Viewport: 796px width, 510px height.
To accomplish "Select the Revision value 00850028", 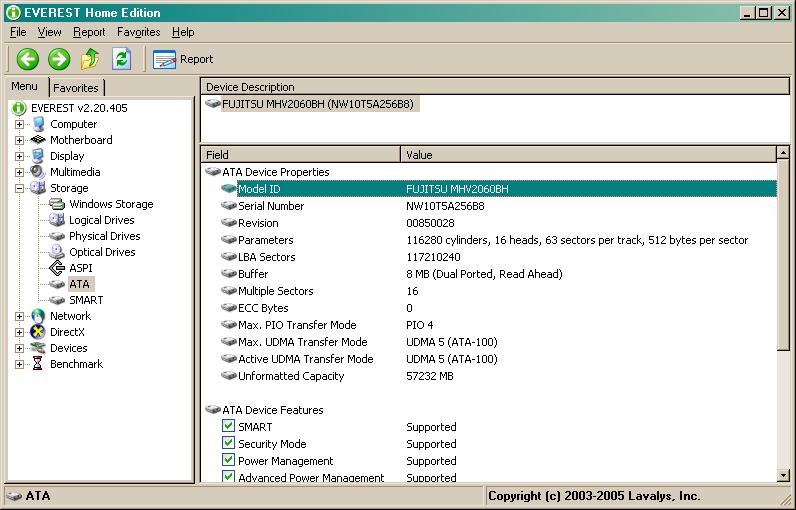I will point(430,223).
